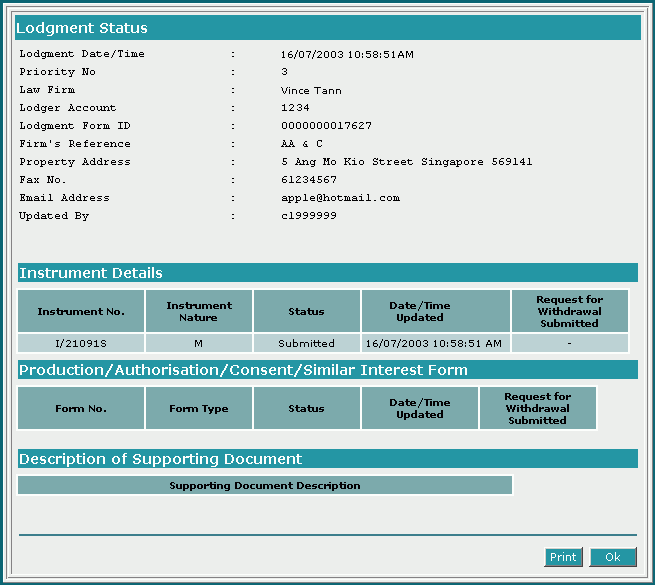Click the Status header in Instrument Details
The image size is (655, 585).
click(x=307, y=311)
